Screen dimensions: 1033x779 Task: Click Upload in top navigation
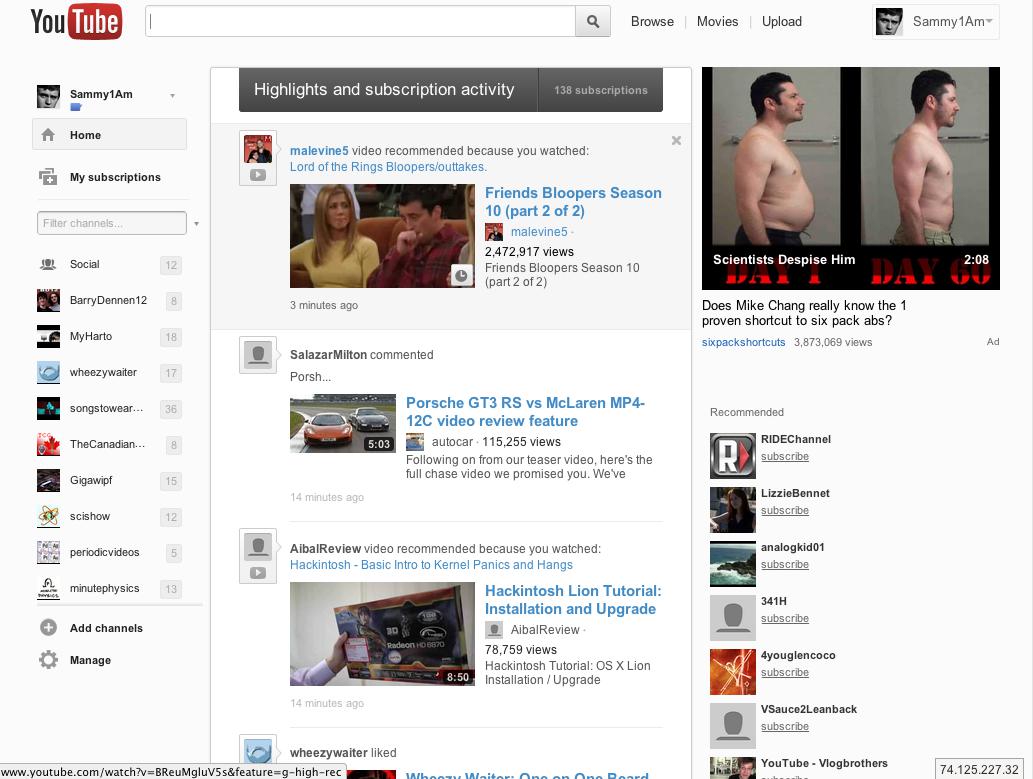(782, 22)
